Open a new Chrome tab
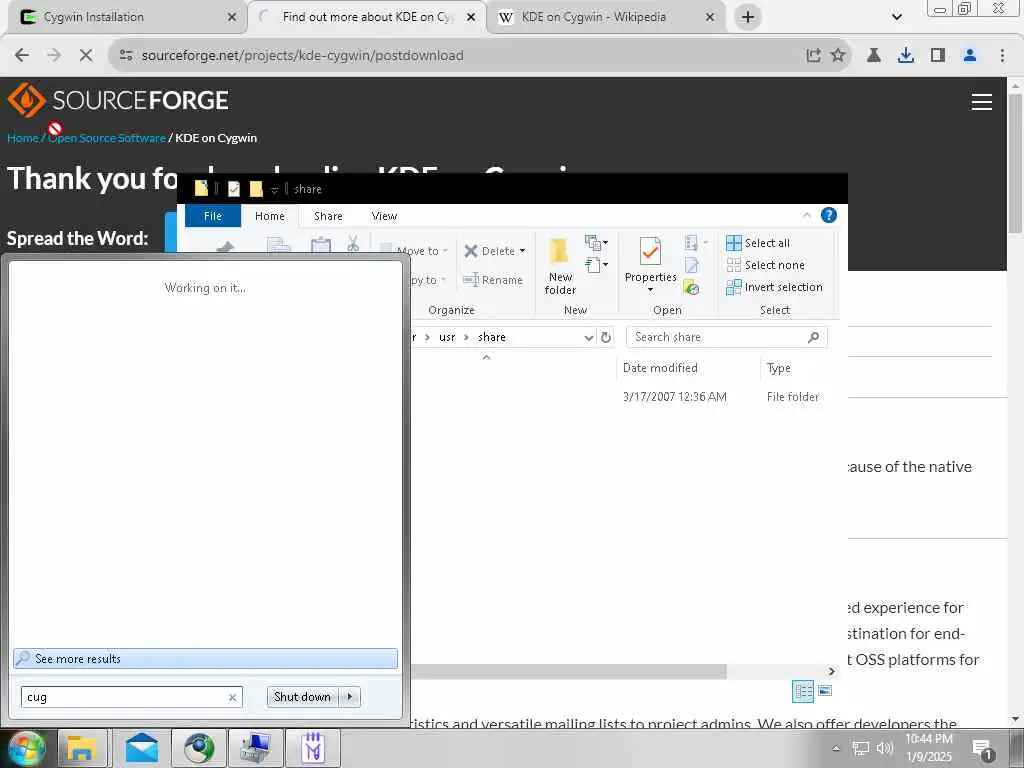Image resolution: width=1024 pixels, height=768 pixels. tap(748, 17)
